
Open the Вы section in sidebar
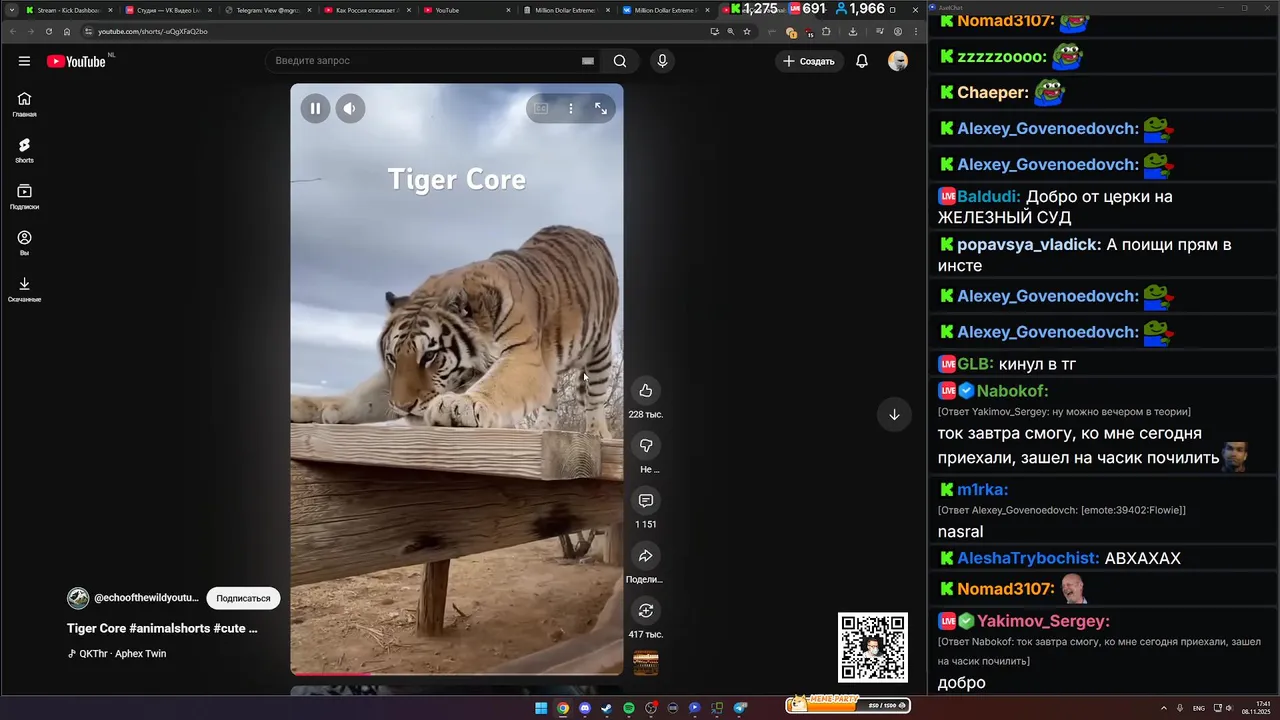24,243
